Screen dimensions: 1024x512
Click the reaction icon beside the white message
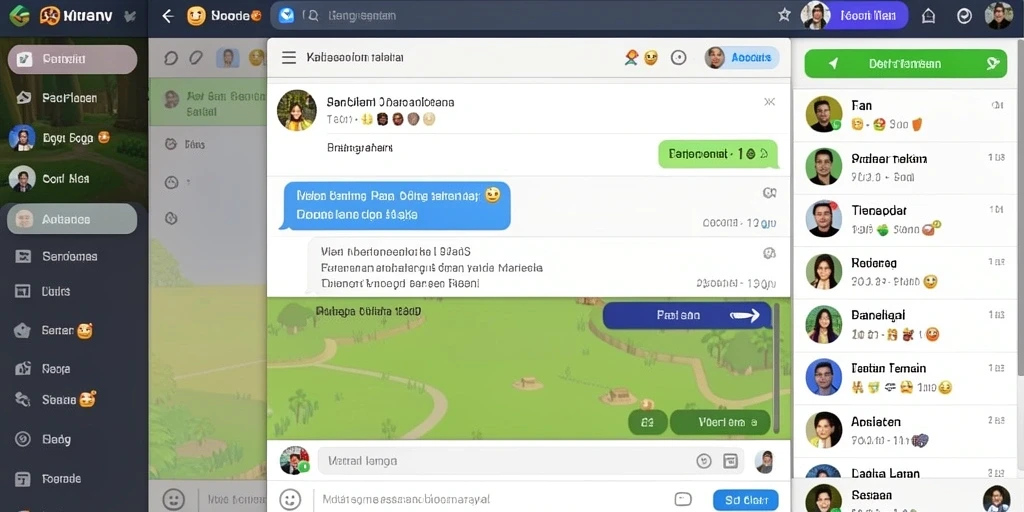[x=769, y=253]
